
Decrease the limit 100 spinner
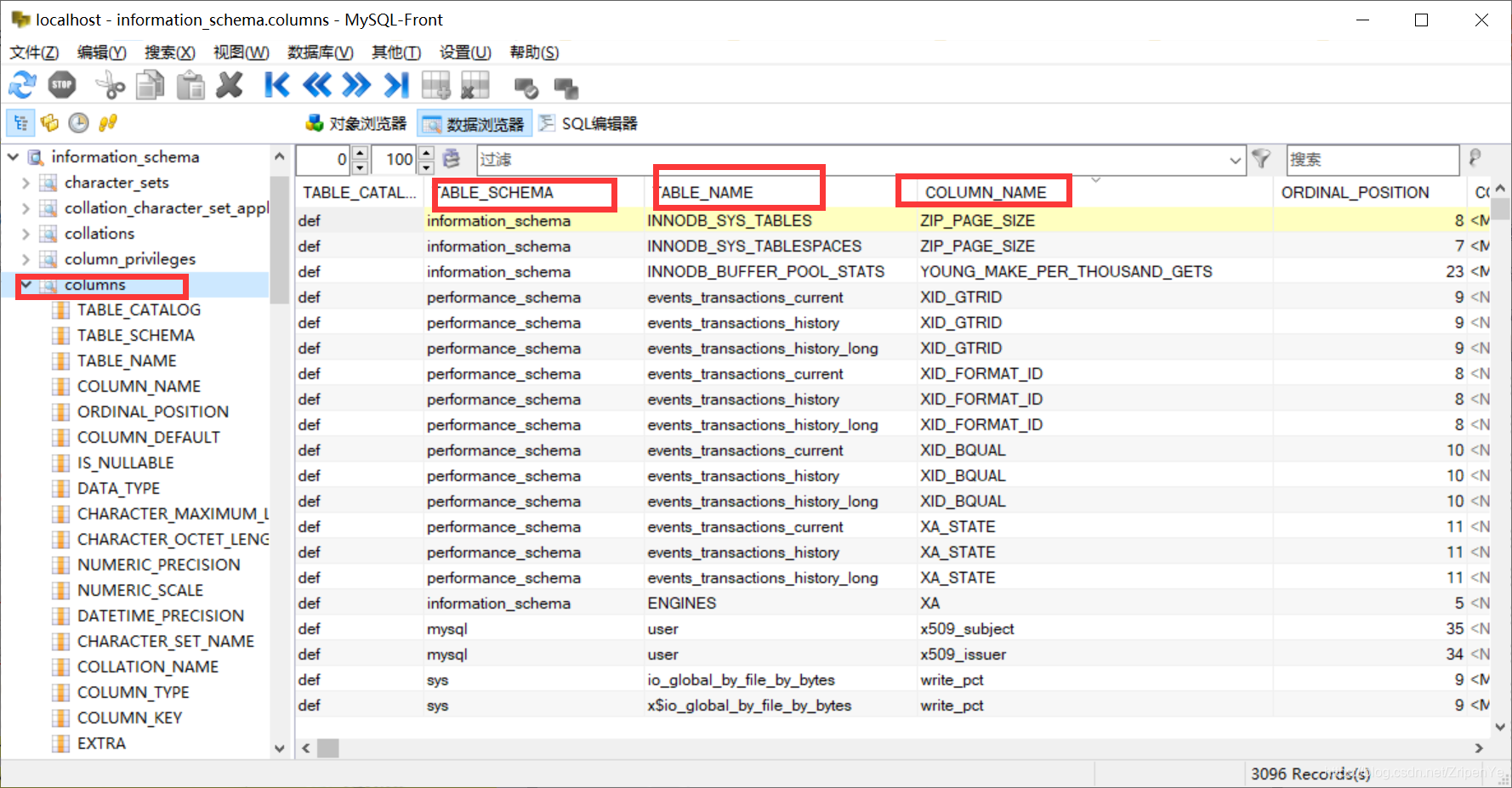pos(426,167)
